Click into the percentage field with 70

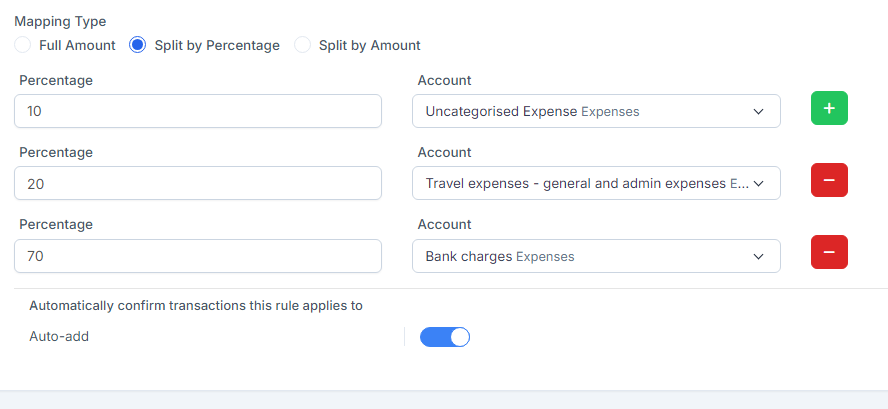198,256
